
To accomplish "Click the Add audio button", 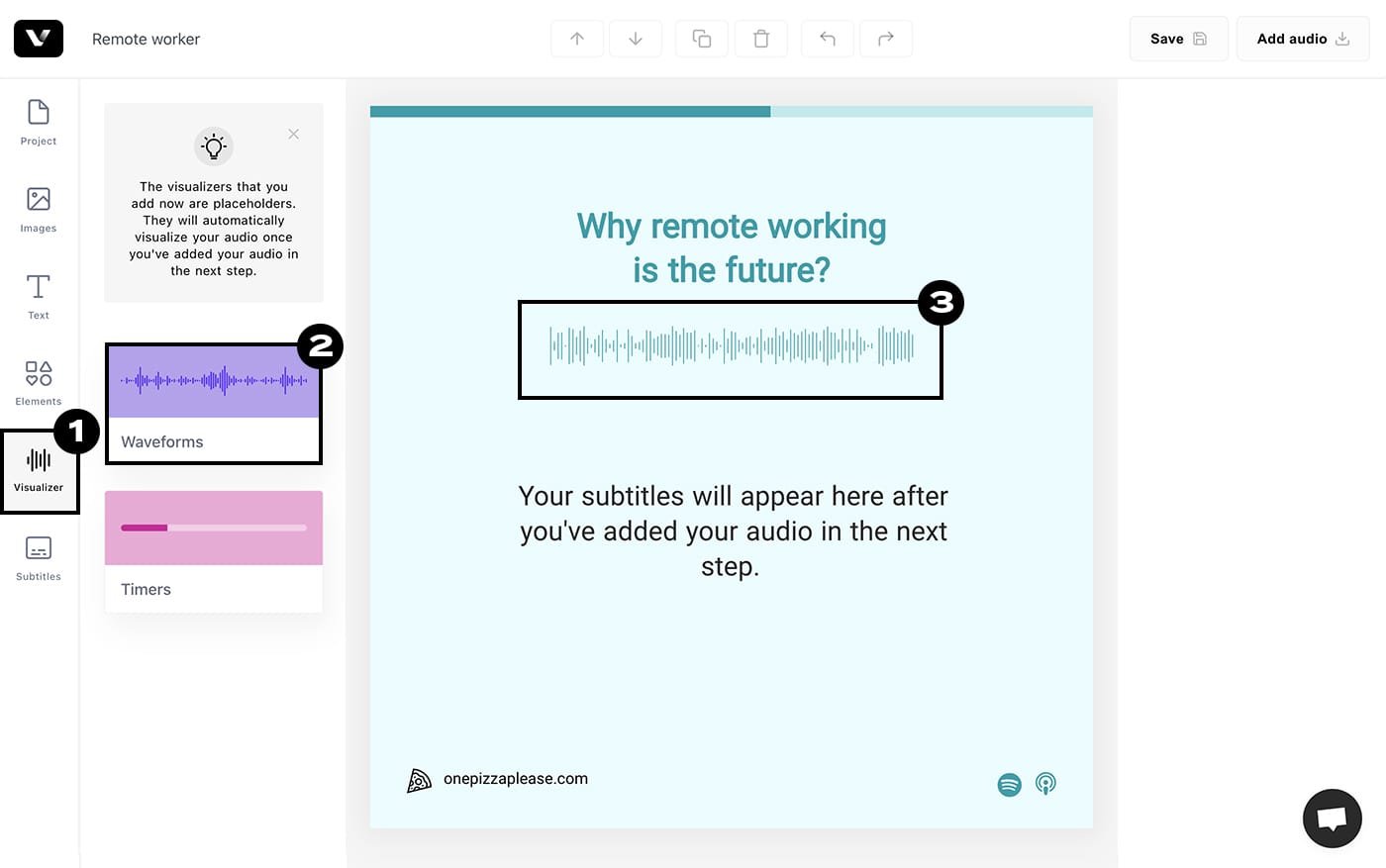I will (1302, 39).
